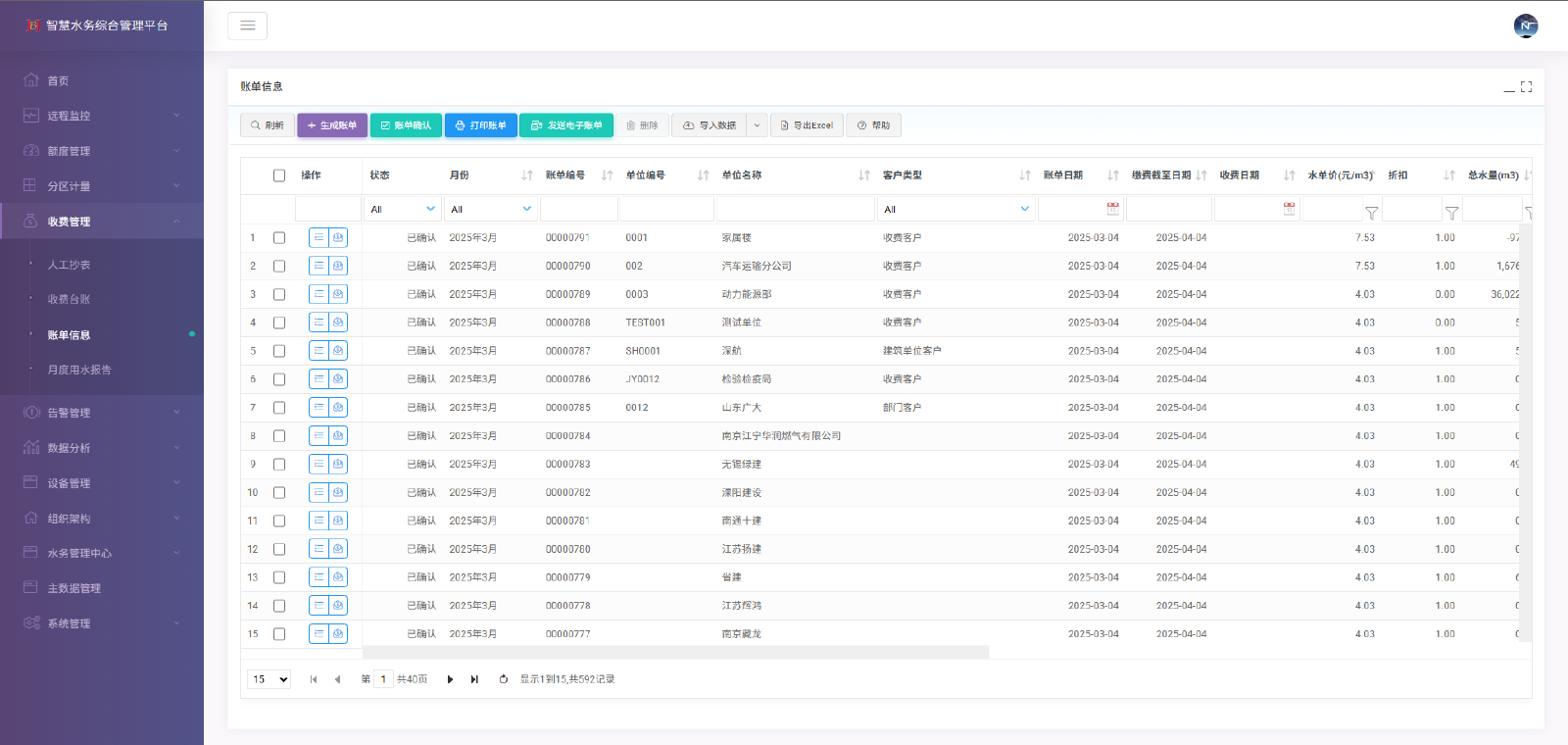Click the 打印账单 button
This screenshot has height=745, width=1568.
(481, 125)
